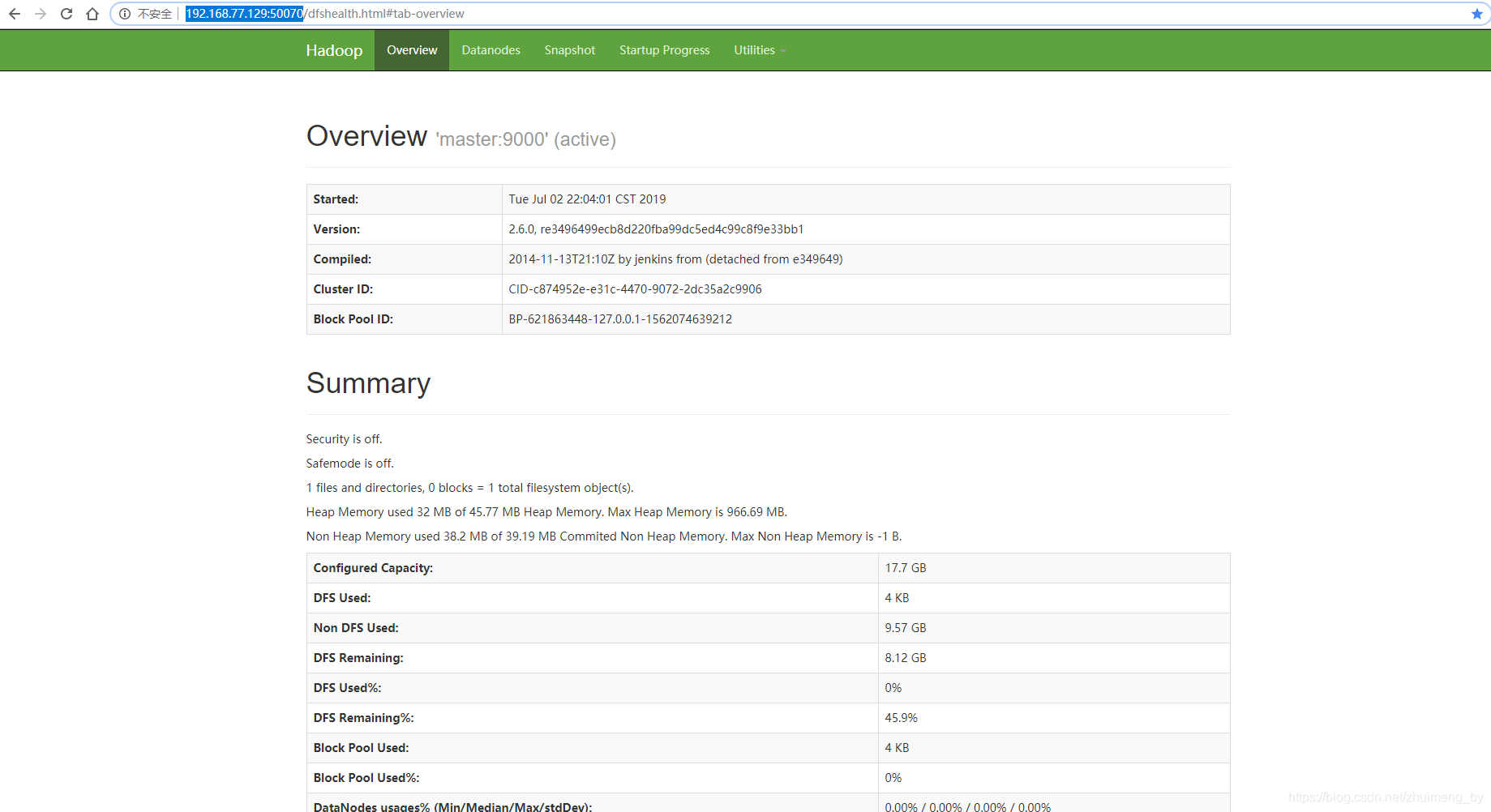This screenshot has height=812, width=1491.
Task: Bookmark this page with the star icon
Action: point(1477,14)
